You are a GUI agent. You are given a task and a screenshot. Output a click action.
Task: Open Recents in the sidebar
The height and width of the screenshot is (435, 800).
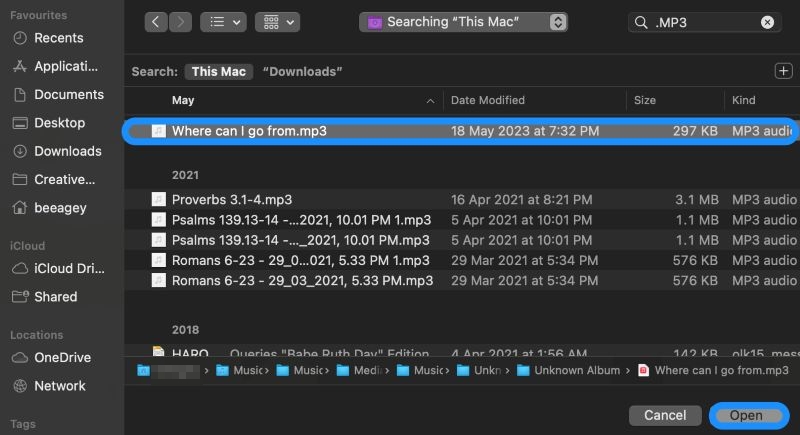coord(59,38)
